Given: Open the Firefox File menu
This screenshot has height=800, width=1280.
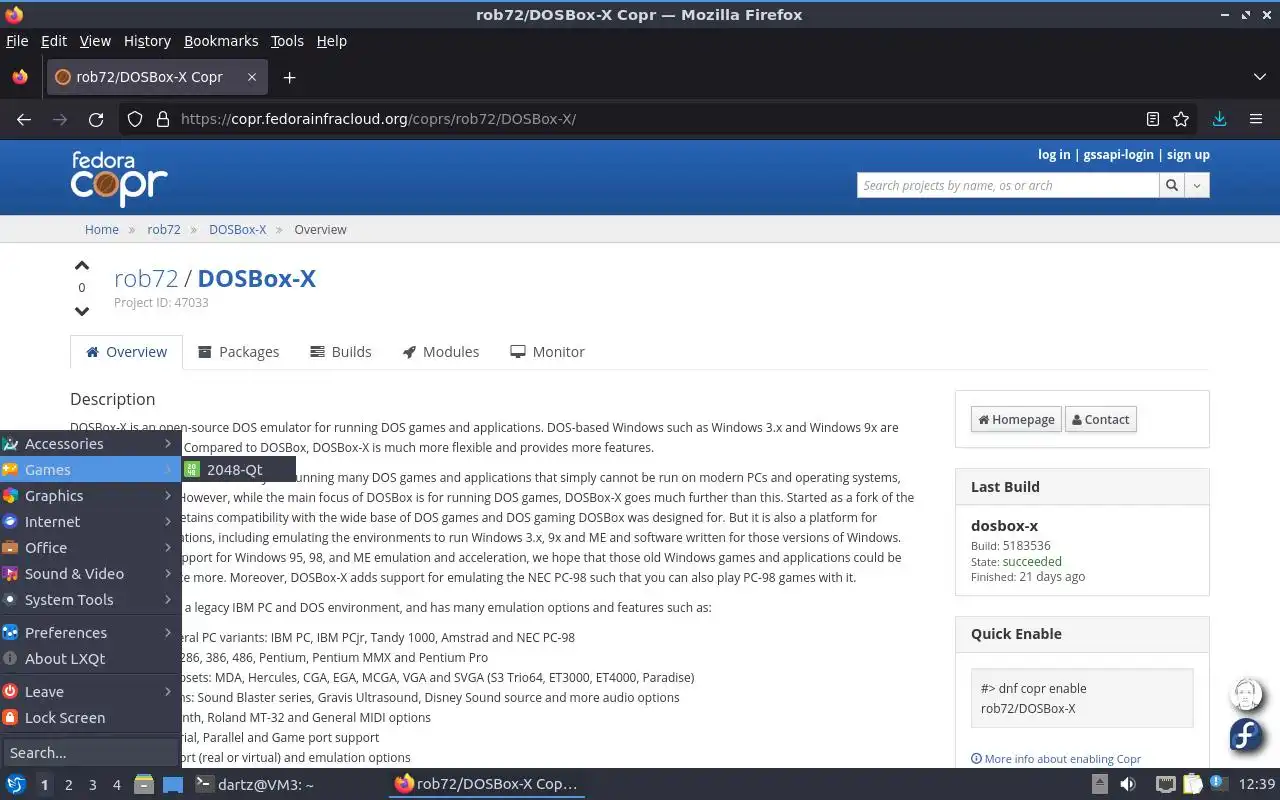Looking at the screenshot, I should [x=17, y=41].
